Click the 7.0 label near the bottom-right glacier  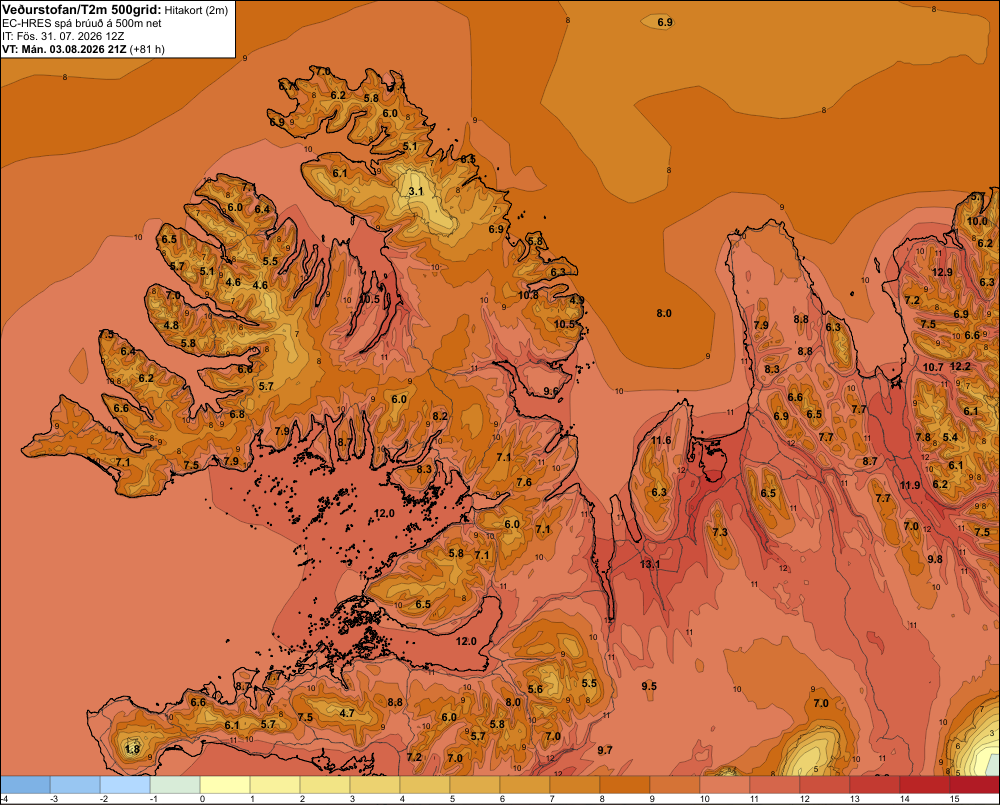(821, 703)
